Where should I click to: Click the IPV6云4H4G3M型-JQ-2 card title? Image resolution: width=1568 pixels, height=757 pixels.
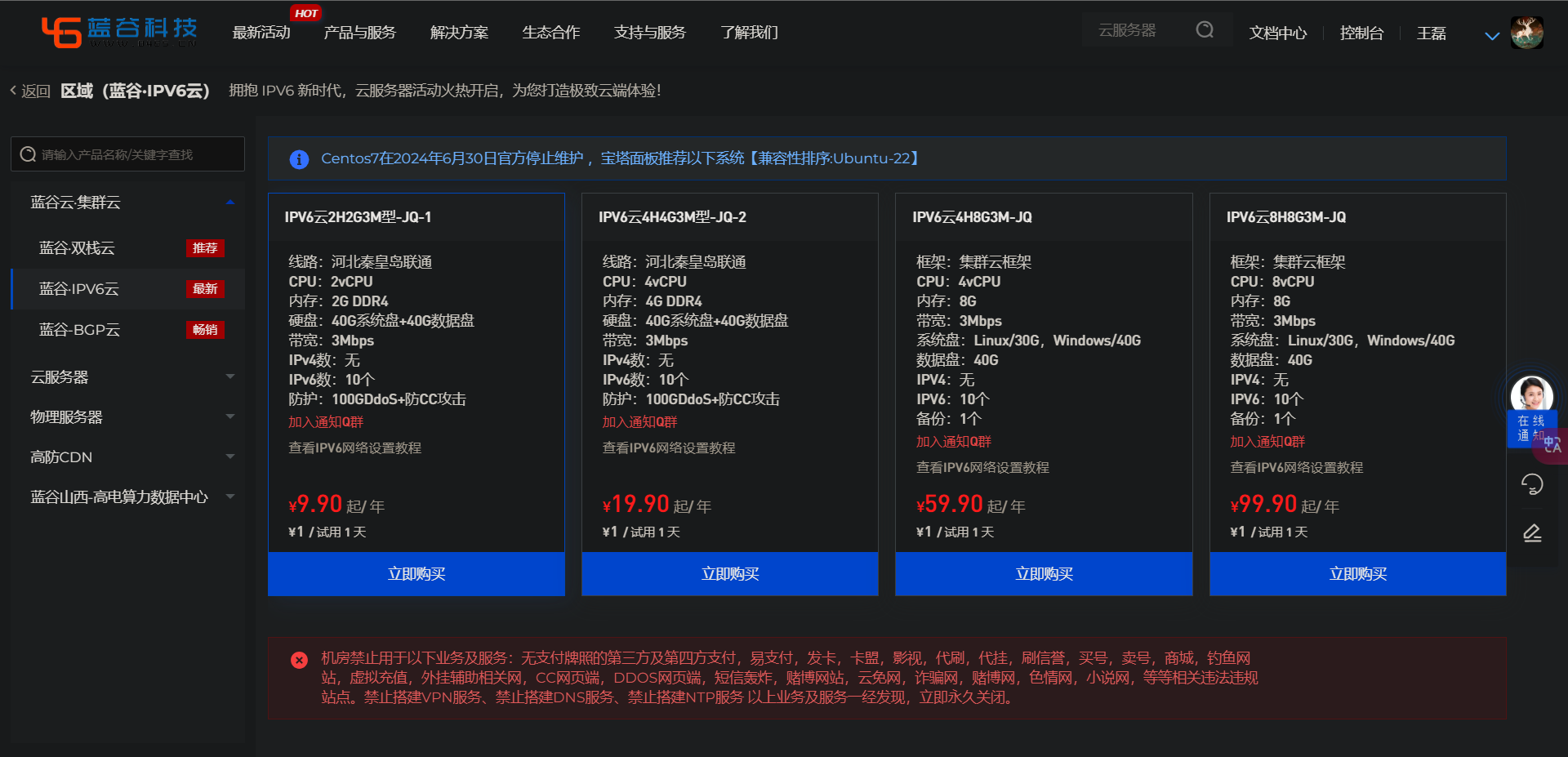pyautogui.click(x=672, y=217)
